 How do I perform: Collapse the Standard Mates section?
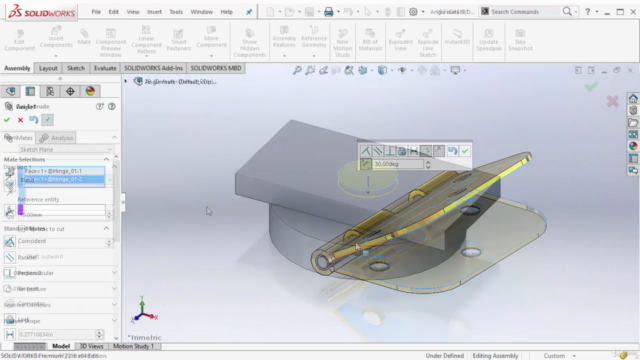tap(107, 229)
